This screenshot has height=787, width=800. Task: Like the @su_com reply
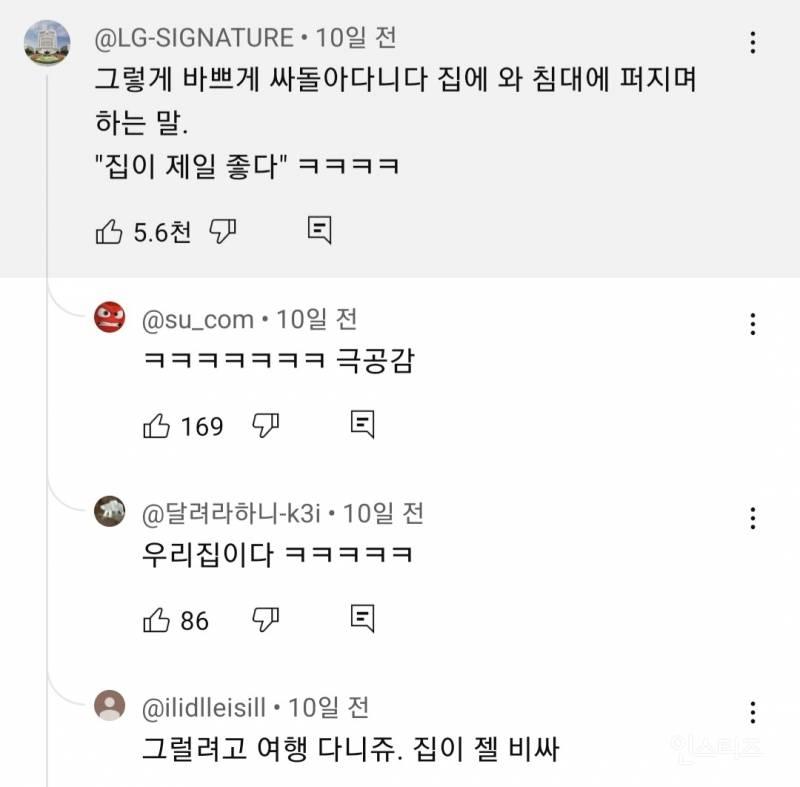click(157, 426)
